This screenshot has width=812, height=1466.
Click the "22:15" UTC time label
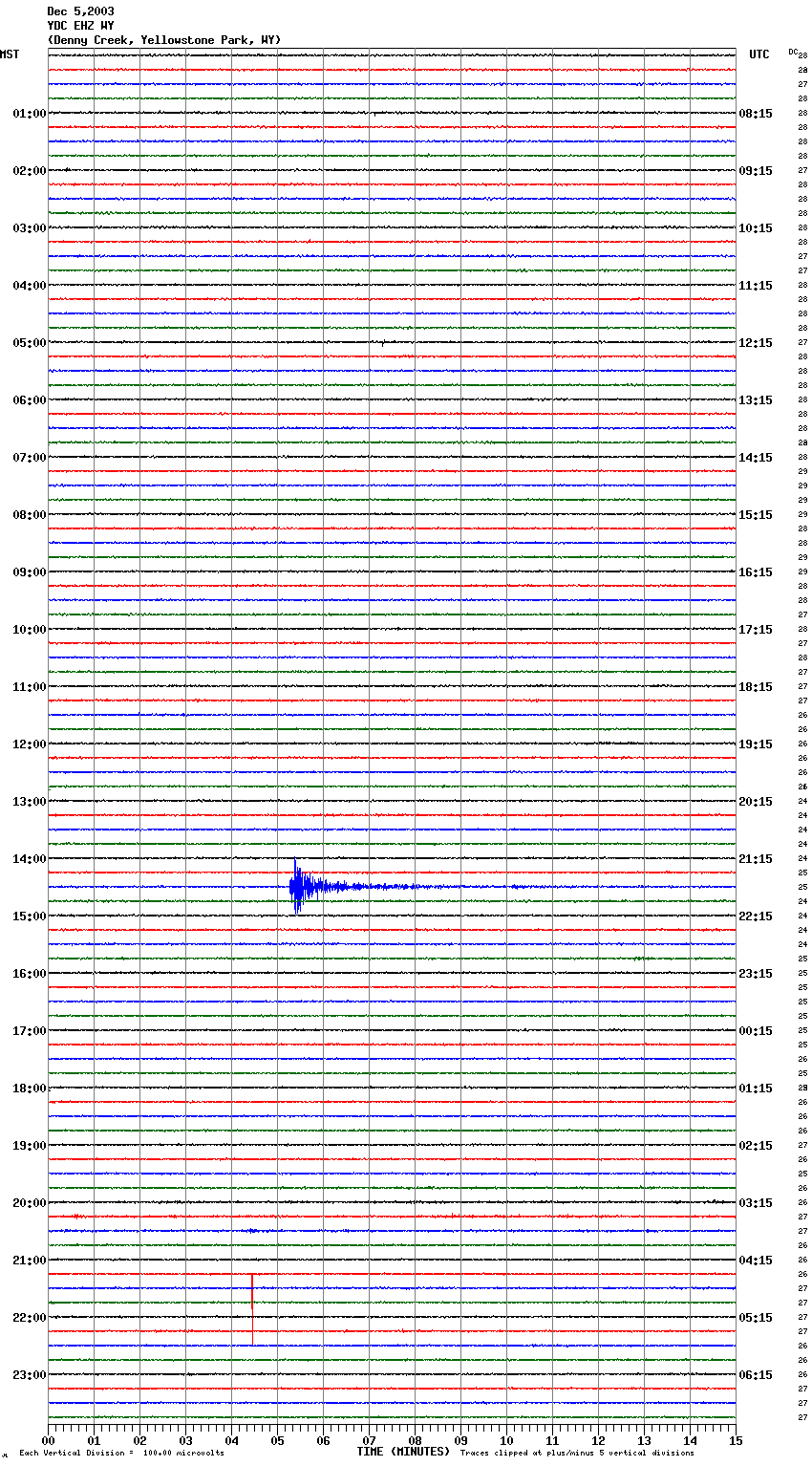[x=756, y=916]
